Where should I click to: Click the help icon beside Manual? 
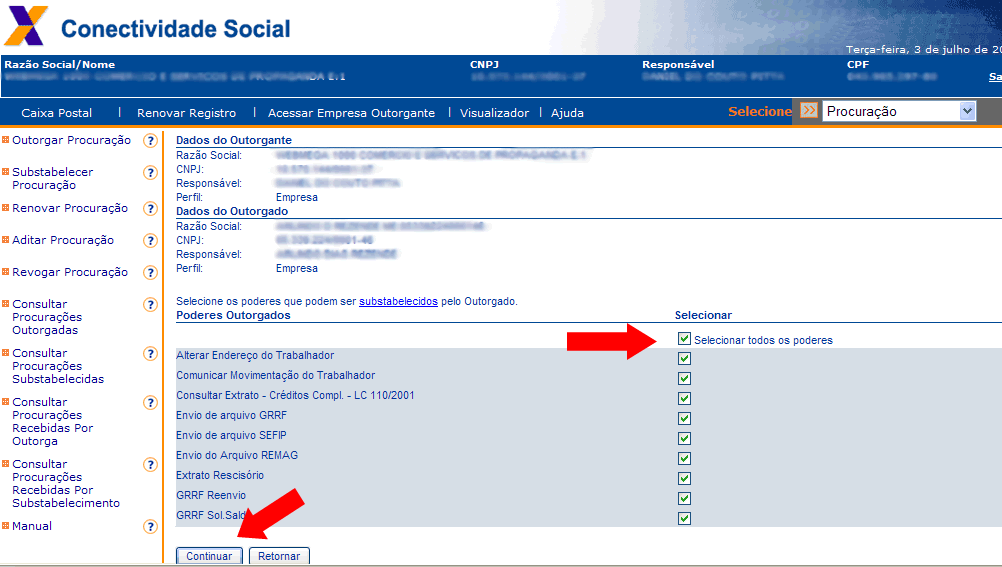pos(150,526)
